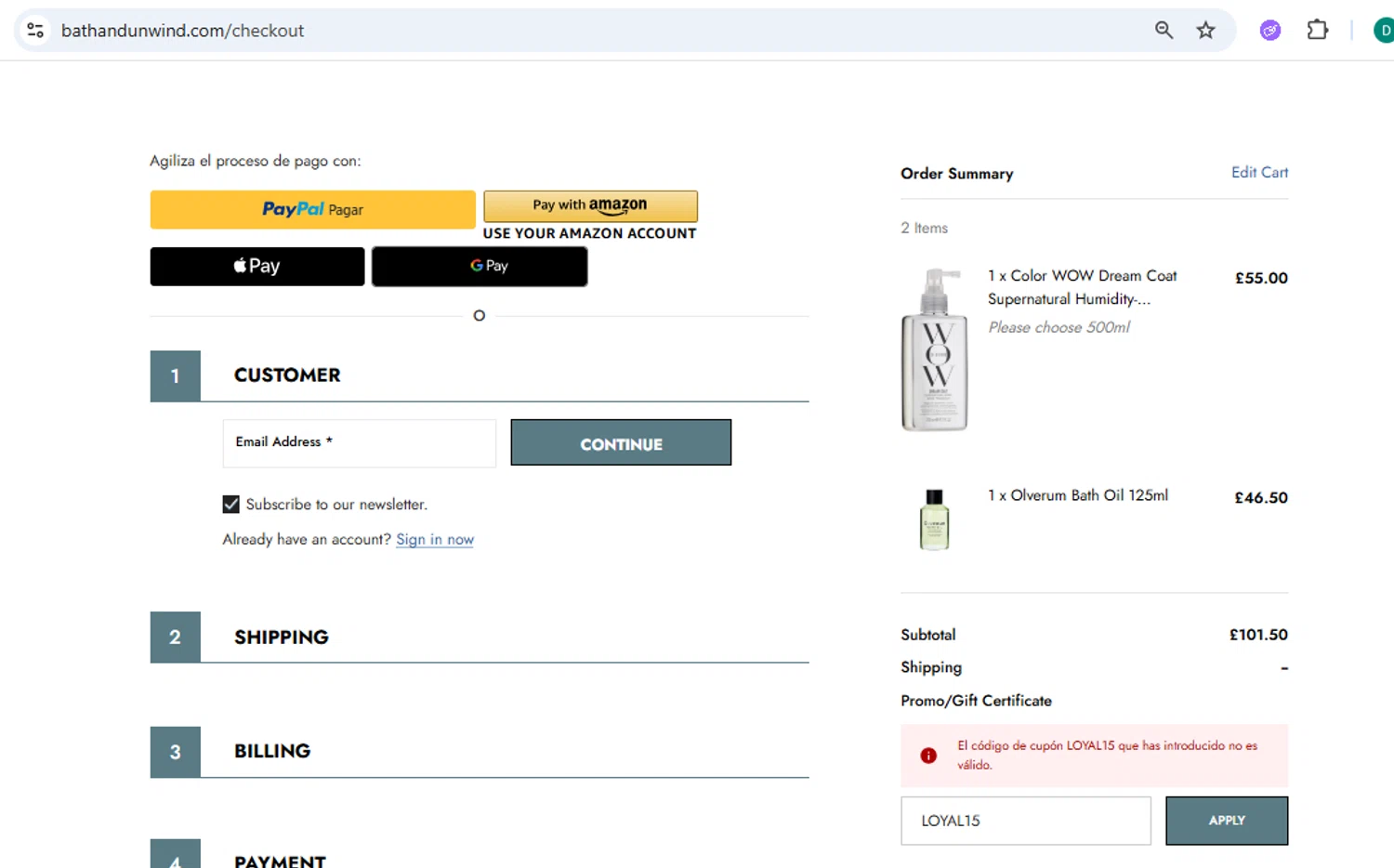Click into the Email Address field
The height and width of the screenshot is (868, 1394).
pyautogui.click(x=359, y=442)
